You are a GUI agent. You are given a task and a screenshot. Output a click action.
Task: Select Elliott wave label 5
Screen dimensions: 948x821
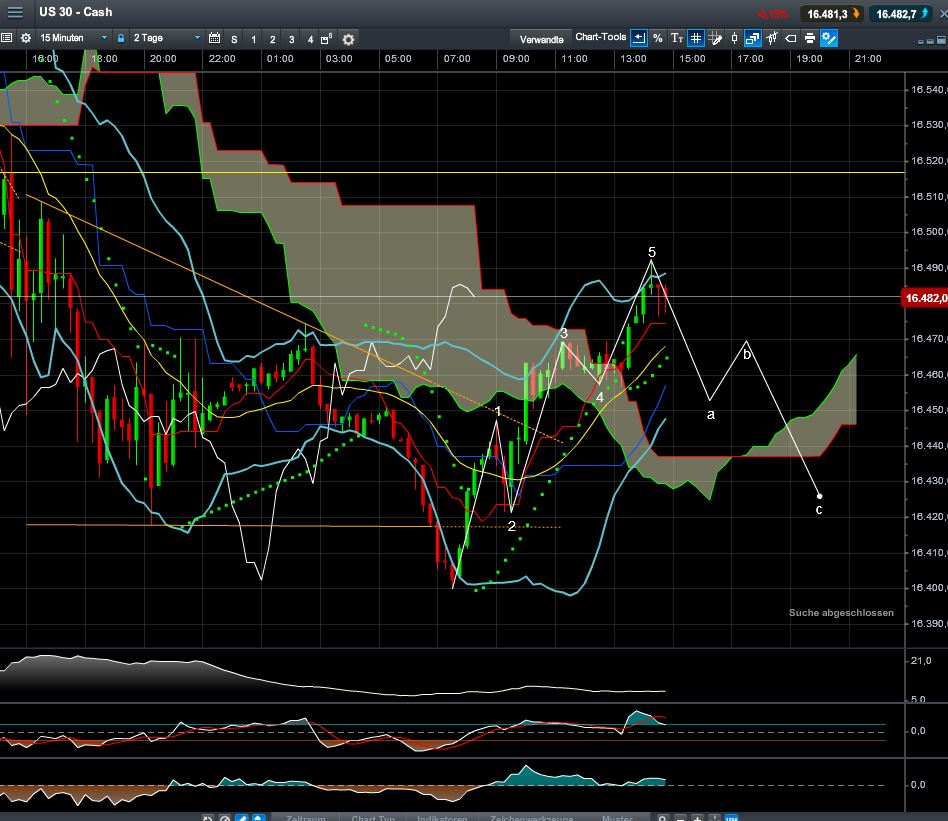[x=652, y=251]
